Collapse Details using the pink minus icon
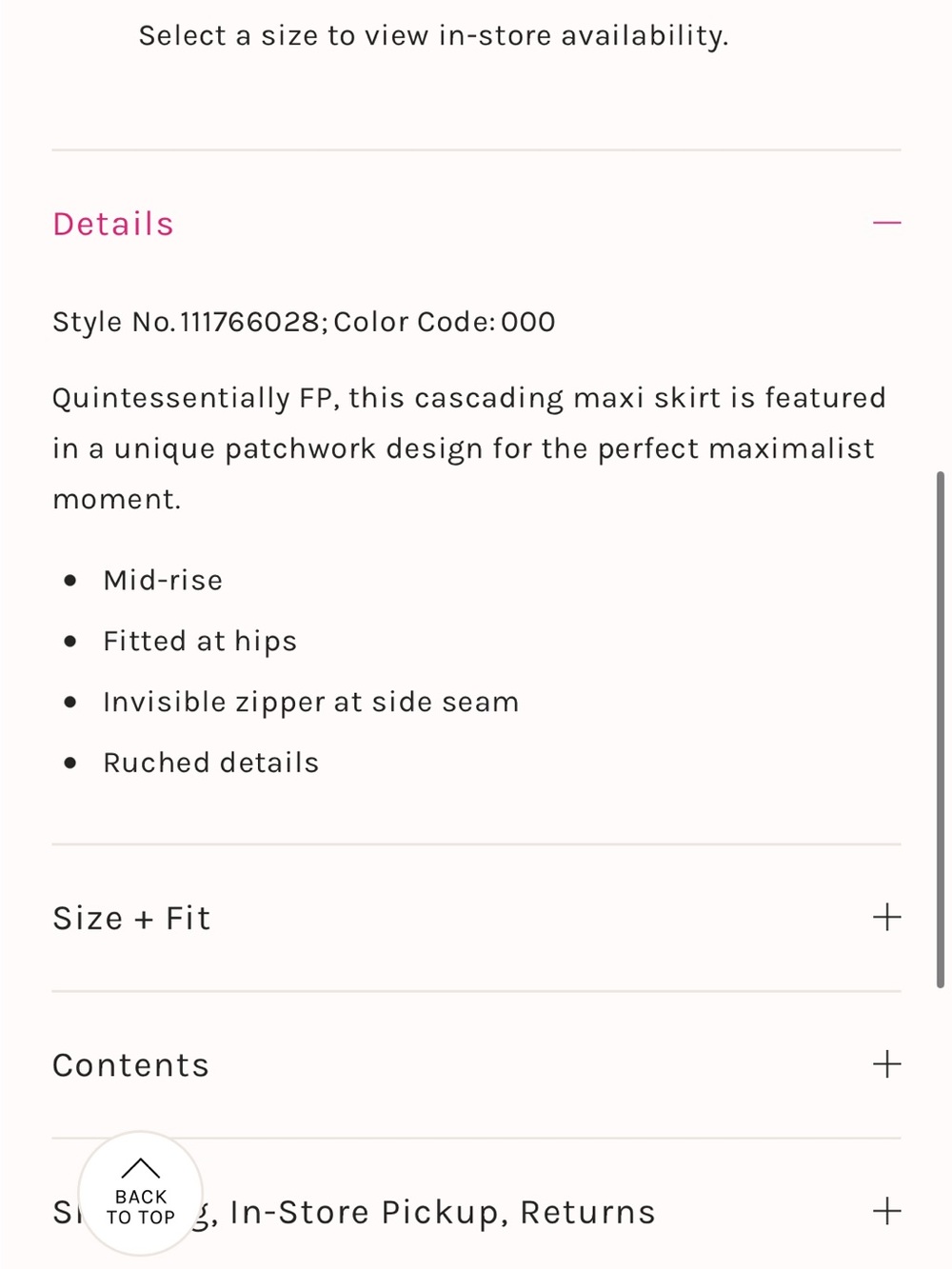952x1269 pixels. click(886, 223)
